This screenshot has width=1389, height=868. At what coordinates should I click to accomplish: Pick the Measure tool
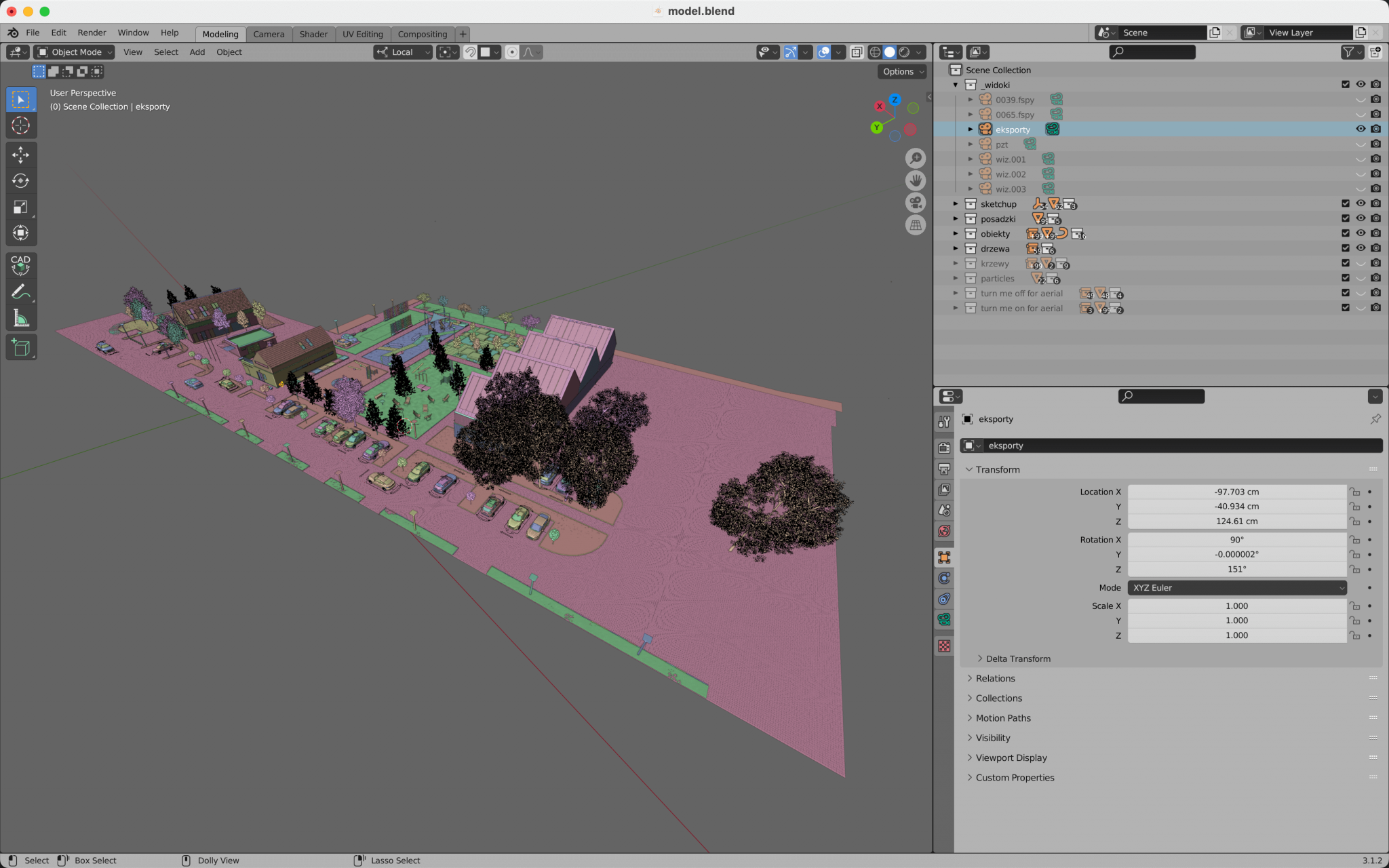21,317
